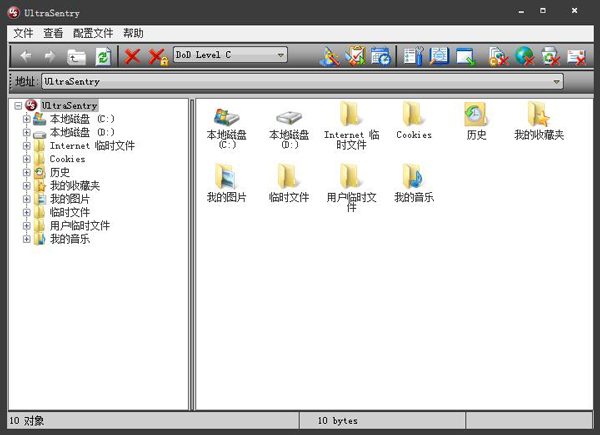Viewport: 600px width, 435px height.
Task: Open the 配置文件 menu
Action: 93,33
